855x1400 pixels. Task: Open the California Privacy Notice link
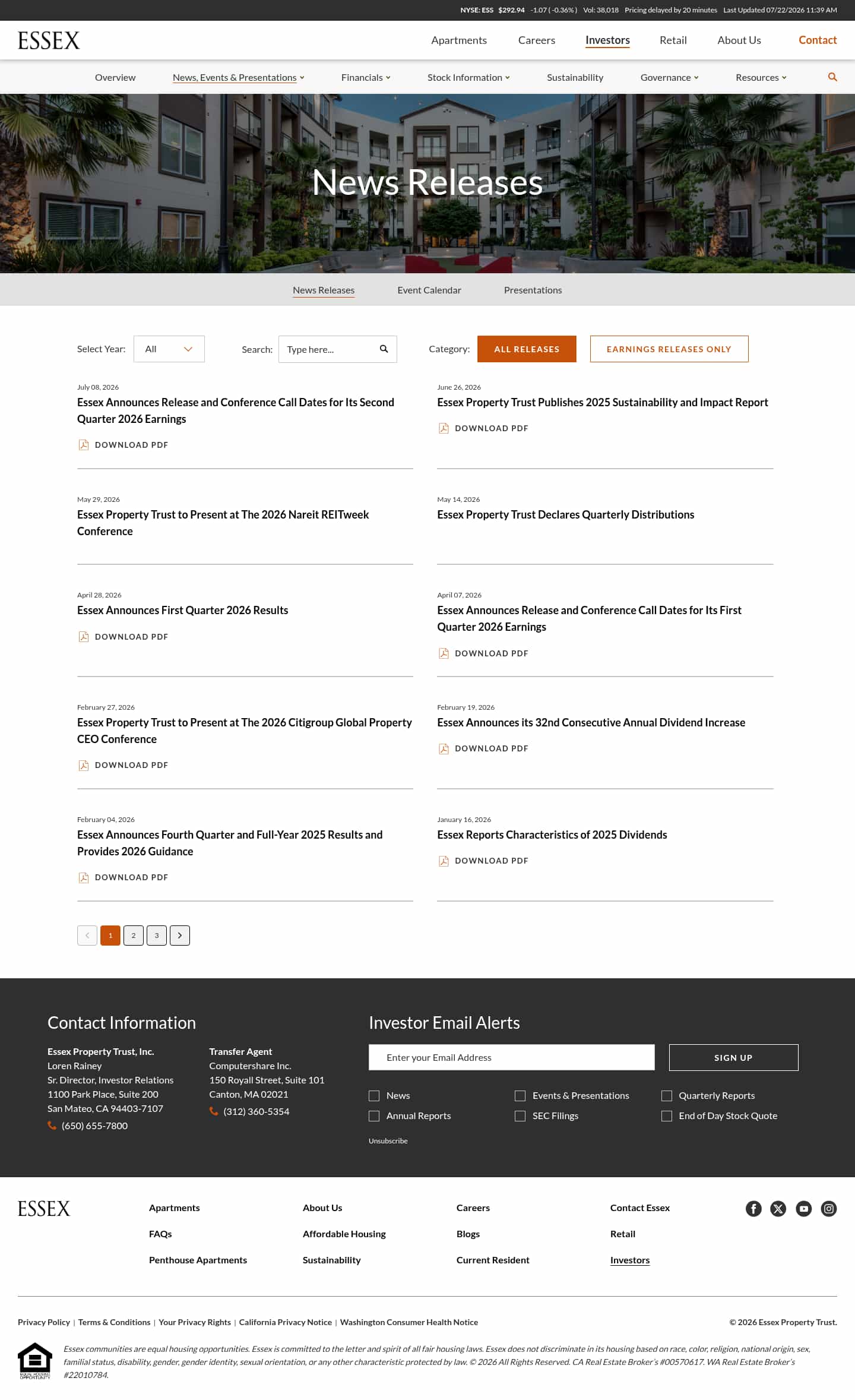click(x=286, y=1322)
